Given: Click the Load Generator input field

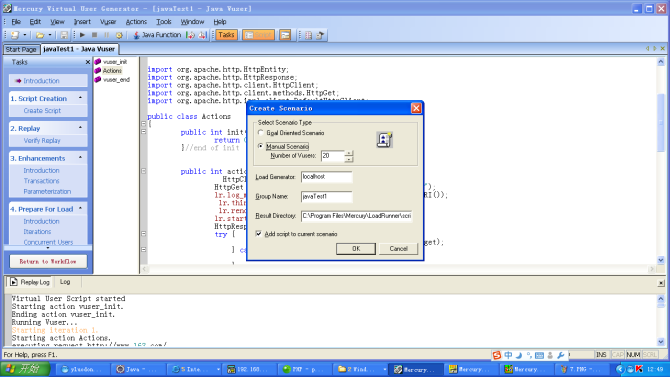Looking at the screenshot, I should 327,177.
